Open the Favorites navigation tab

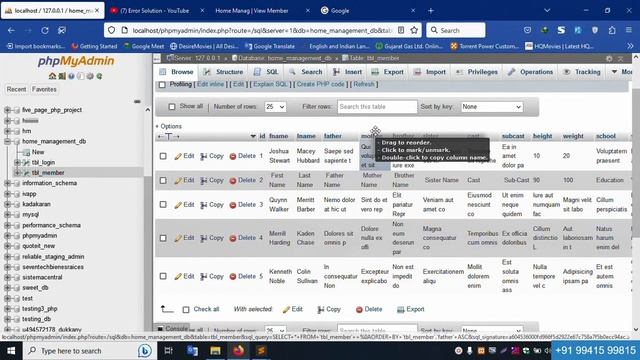pos(44,89)
